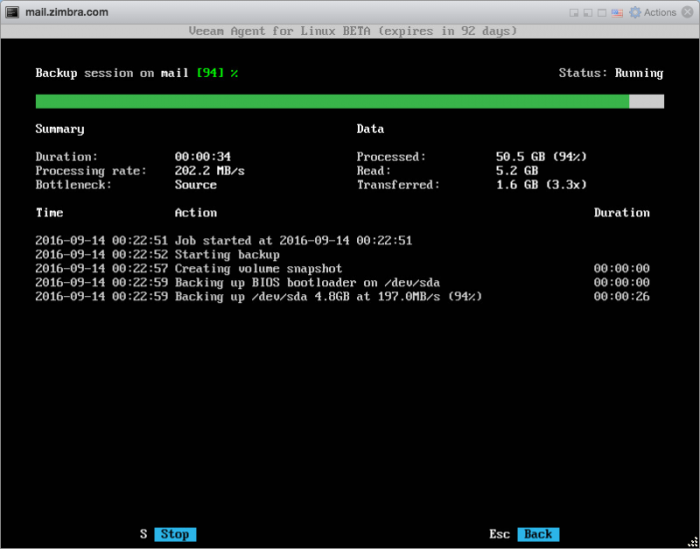This screenshot has width=700, height=549.
Task: Click the 5.2 GB read value
Action: click(517, 171)
